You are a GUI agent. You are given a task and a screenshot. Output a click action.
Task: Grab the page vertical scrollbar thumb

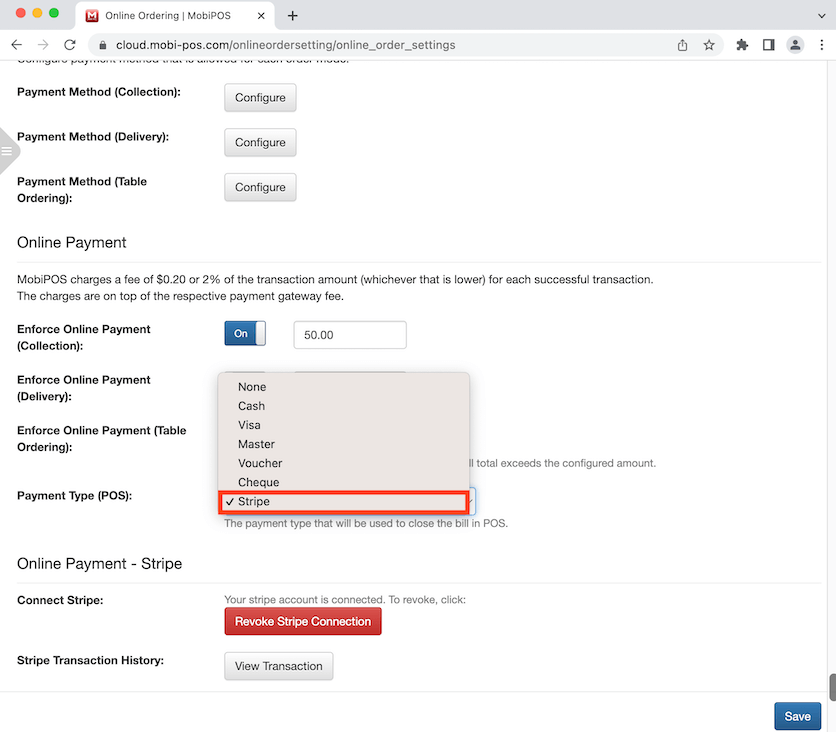832,687
